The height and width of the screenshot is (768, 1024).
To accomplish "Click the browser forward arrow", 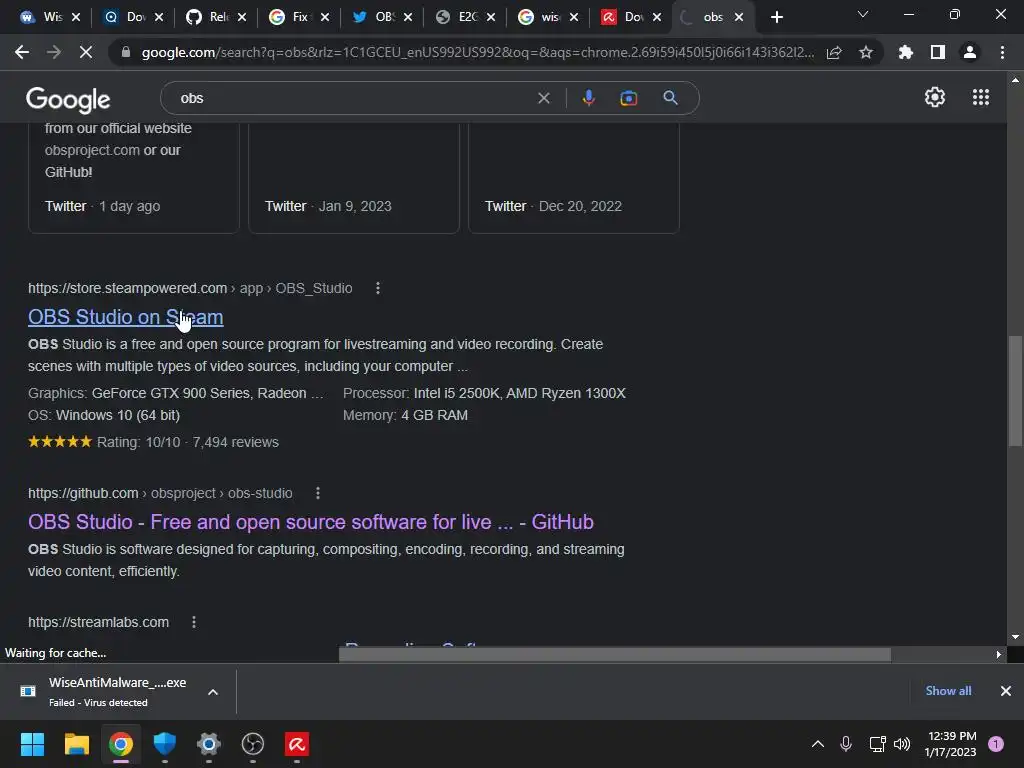I will [x=54, y=52].
